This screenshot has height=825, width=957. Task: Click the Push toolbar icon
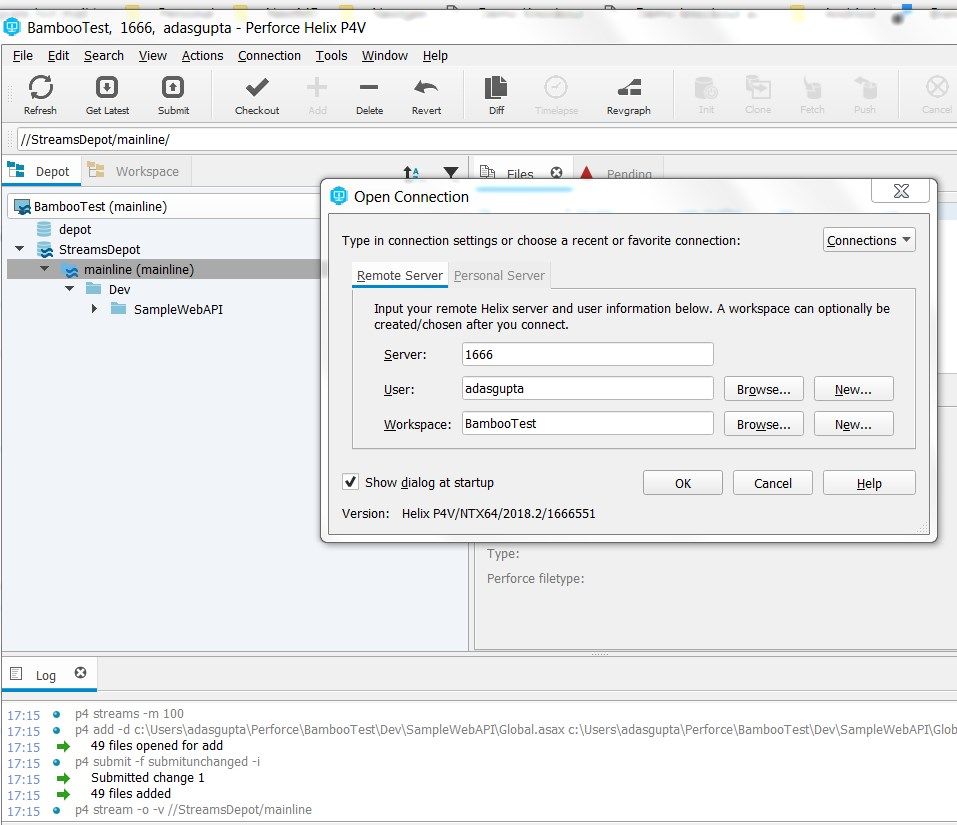pyautogui.click(x=865, y=87)
